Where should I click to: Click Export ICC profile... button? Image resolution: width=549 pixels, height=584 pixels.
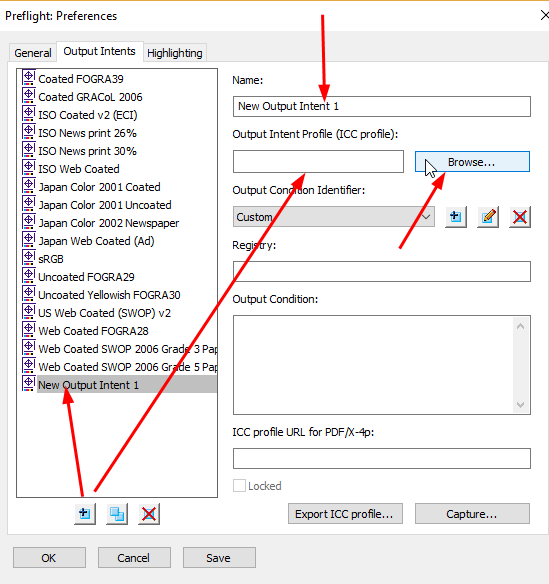(345, 514)
